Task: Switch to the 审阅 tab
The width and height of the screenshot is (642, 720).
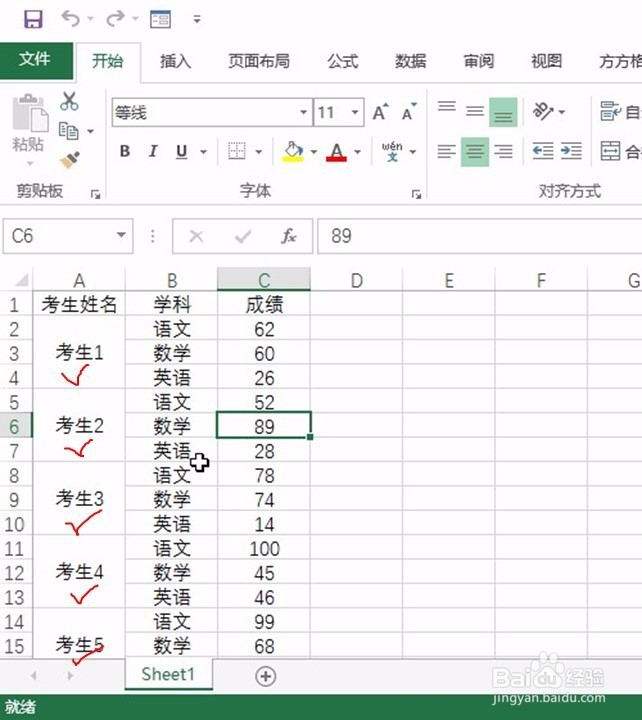Action: pos(479,61)
